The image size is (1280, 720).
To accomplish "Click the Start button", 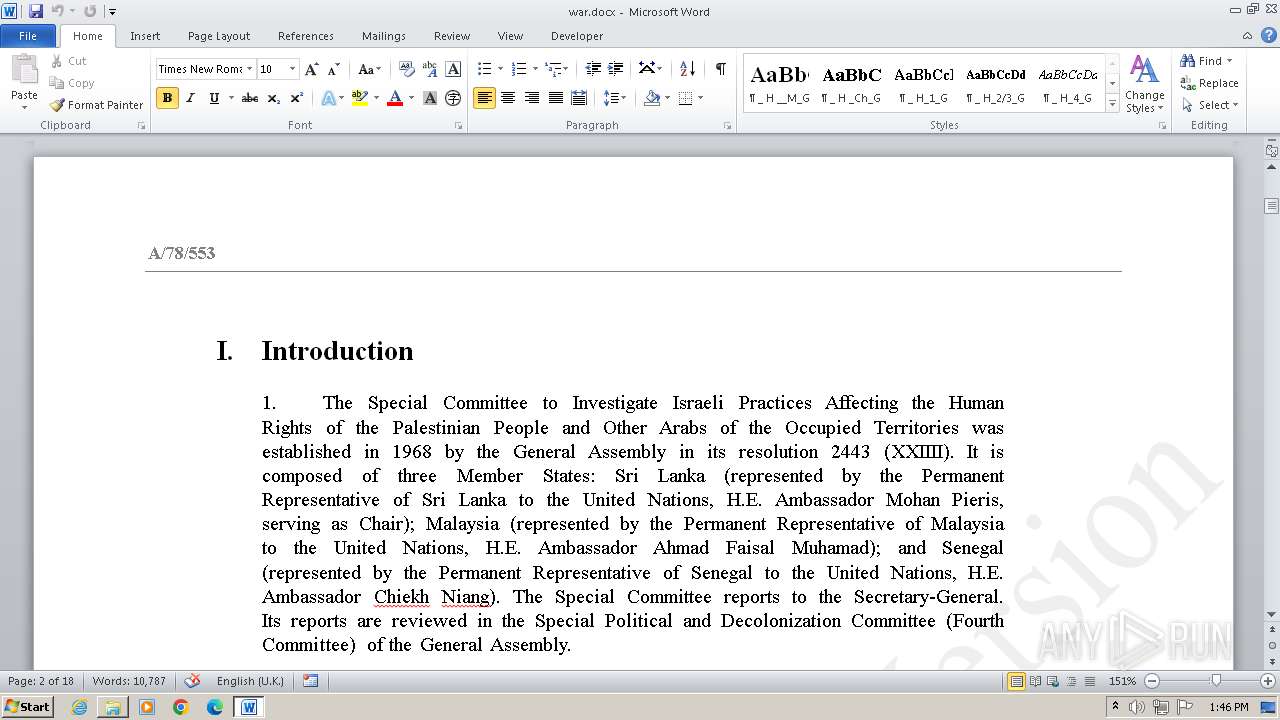I will pyautogui.click(x=27, y=707).
